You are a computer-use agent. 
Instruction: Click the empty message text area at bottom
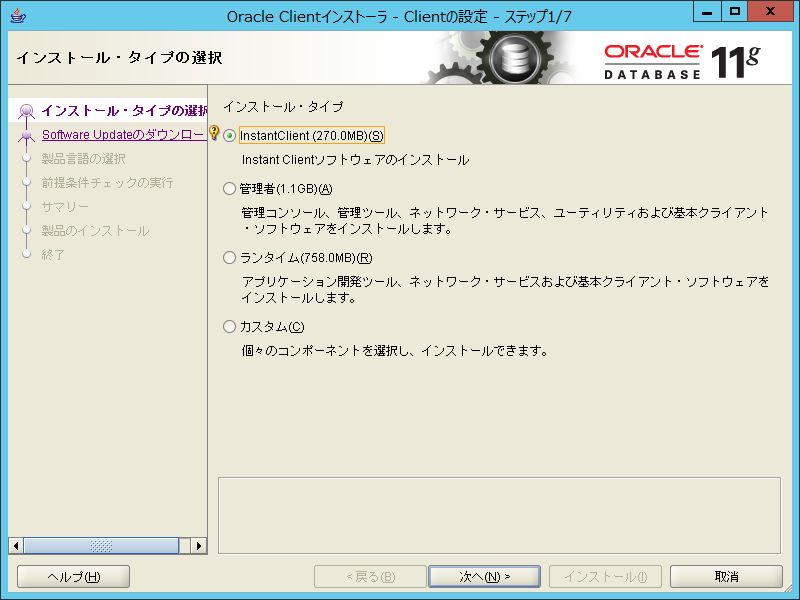coord(499,515)
